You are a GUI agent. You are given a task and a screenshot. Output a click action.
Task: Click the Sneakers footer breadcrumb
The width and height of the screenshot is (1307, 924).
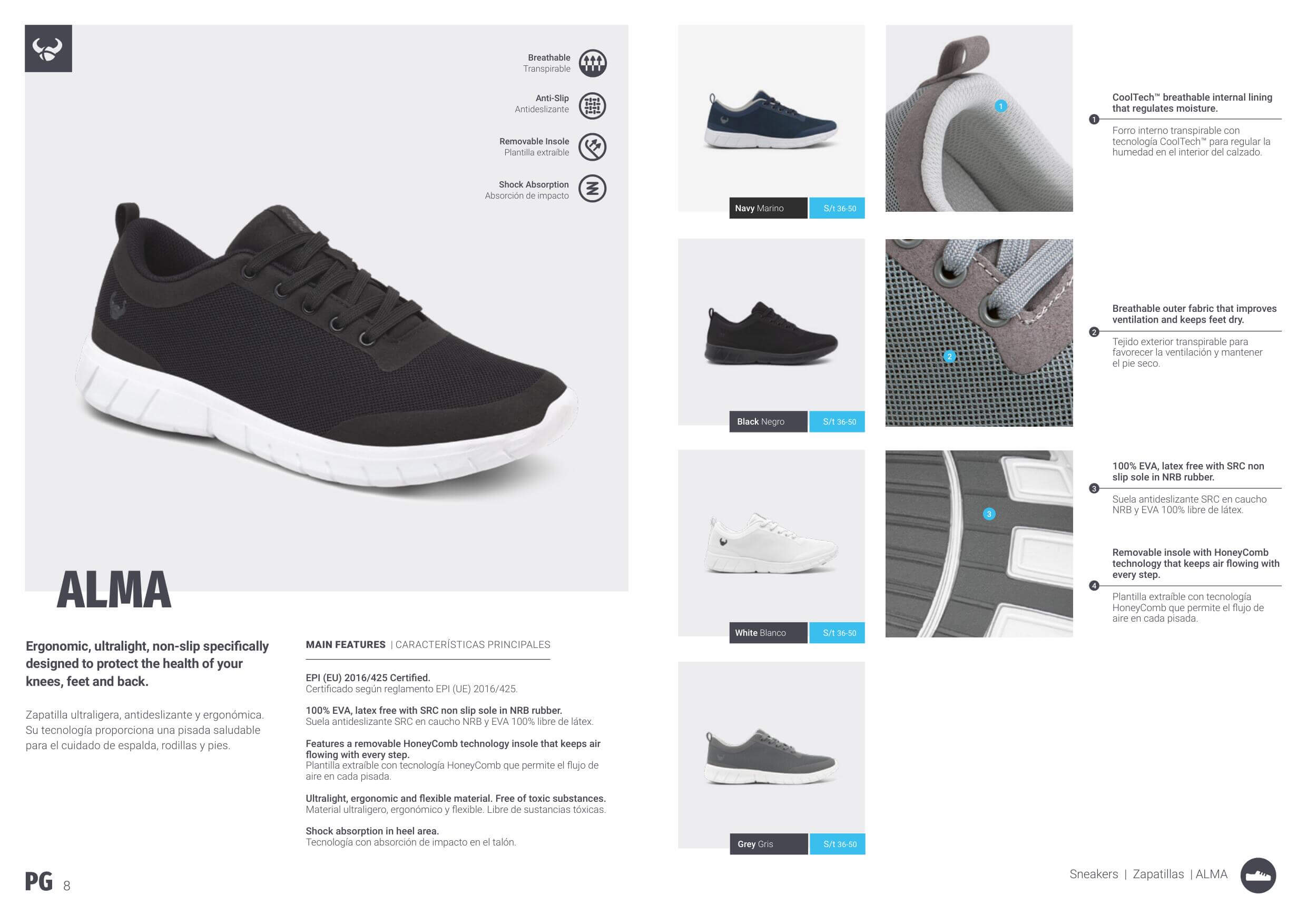click(1094, 874)
